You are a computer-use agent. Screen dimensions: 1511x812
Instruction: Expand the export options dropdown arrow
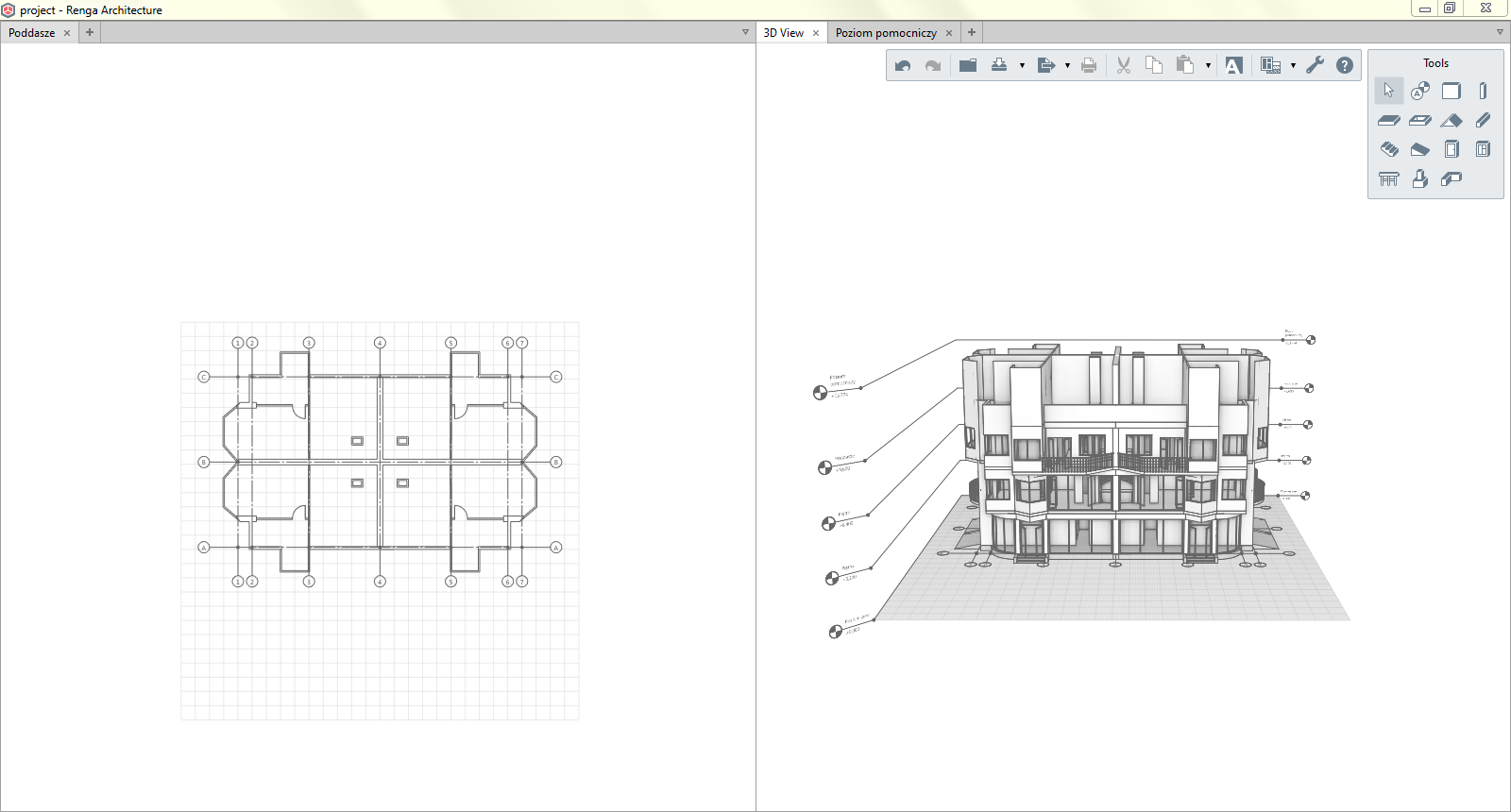(1067, 66)
